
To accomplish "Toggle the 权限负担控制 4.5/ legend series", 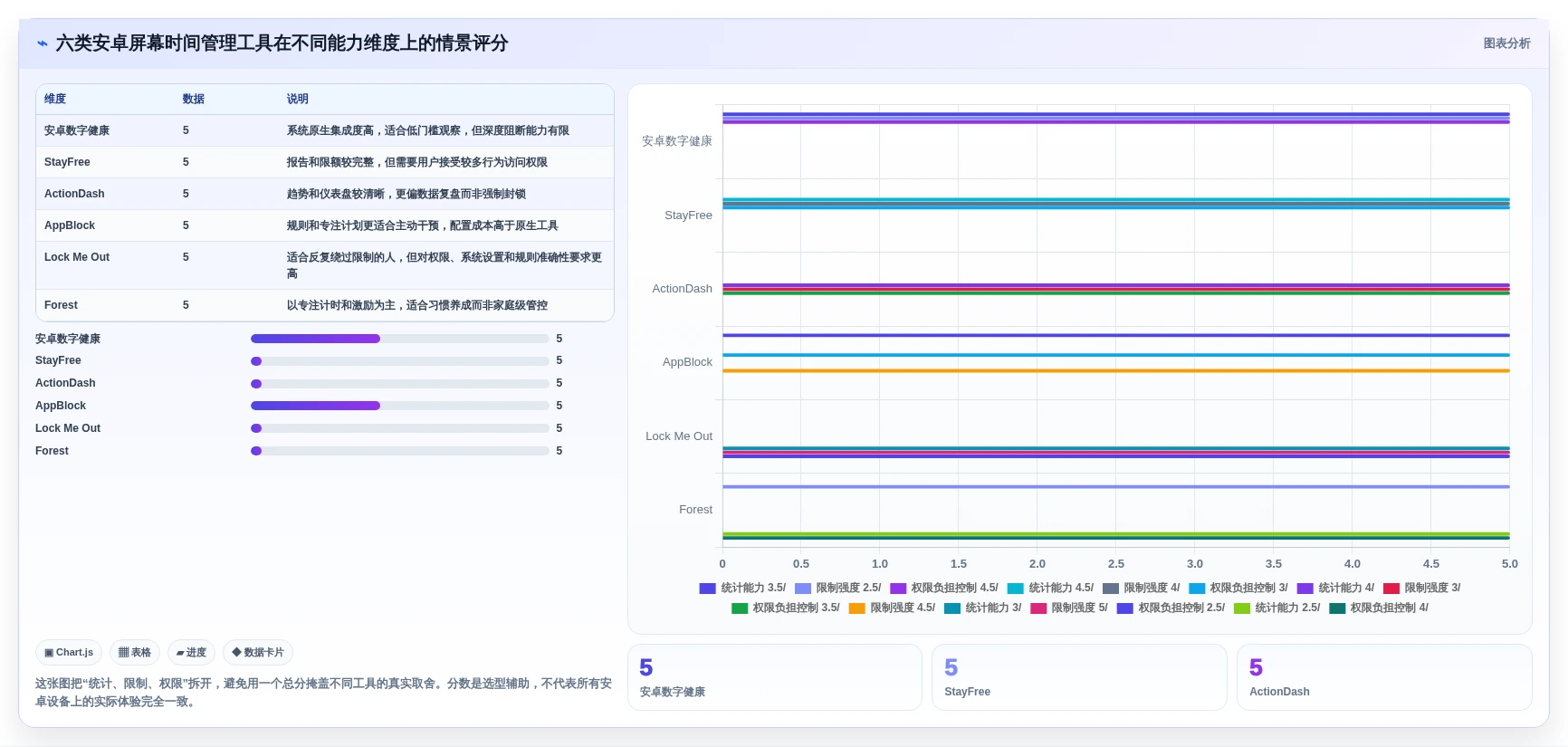I will tap(943, 588).
